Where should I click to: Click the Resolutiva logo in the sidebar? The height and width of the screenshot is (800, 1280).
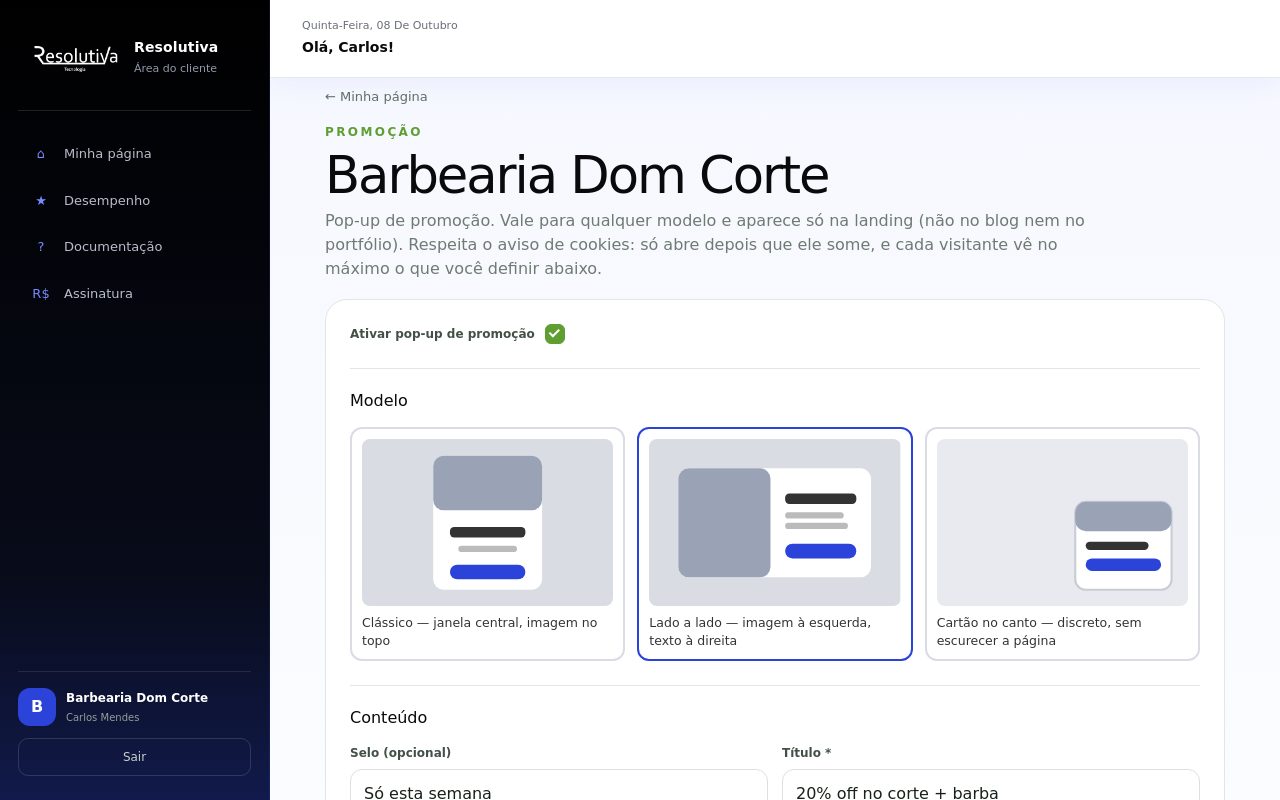[76, 57]
